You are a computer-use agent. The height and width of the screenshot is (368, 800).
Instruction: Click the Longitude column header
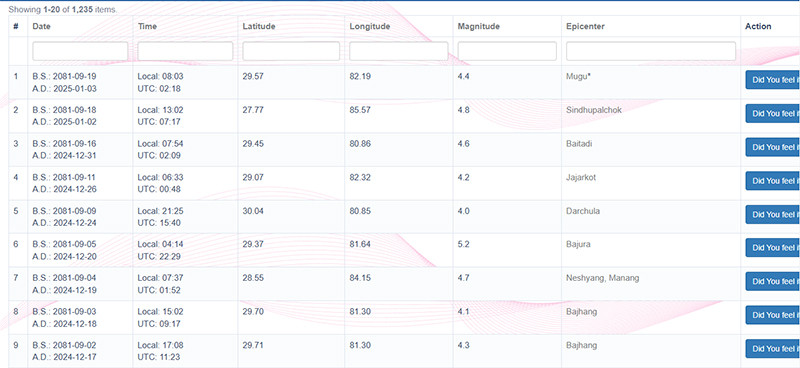pos(370,26)
